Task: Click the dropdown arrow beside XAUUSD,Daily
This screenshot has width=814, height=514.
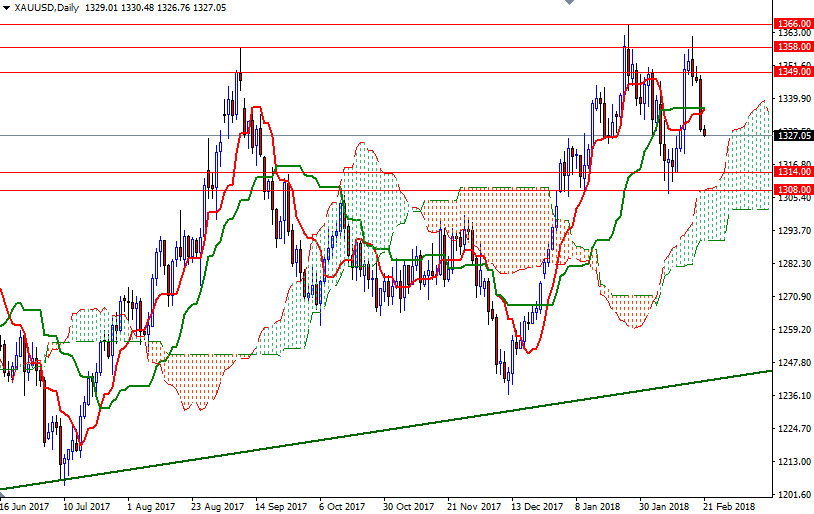Action: pyautogui.click(x=6, y=7)
